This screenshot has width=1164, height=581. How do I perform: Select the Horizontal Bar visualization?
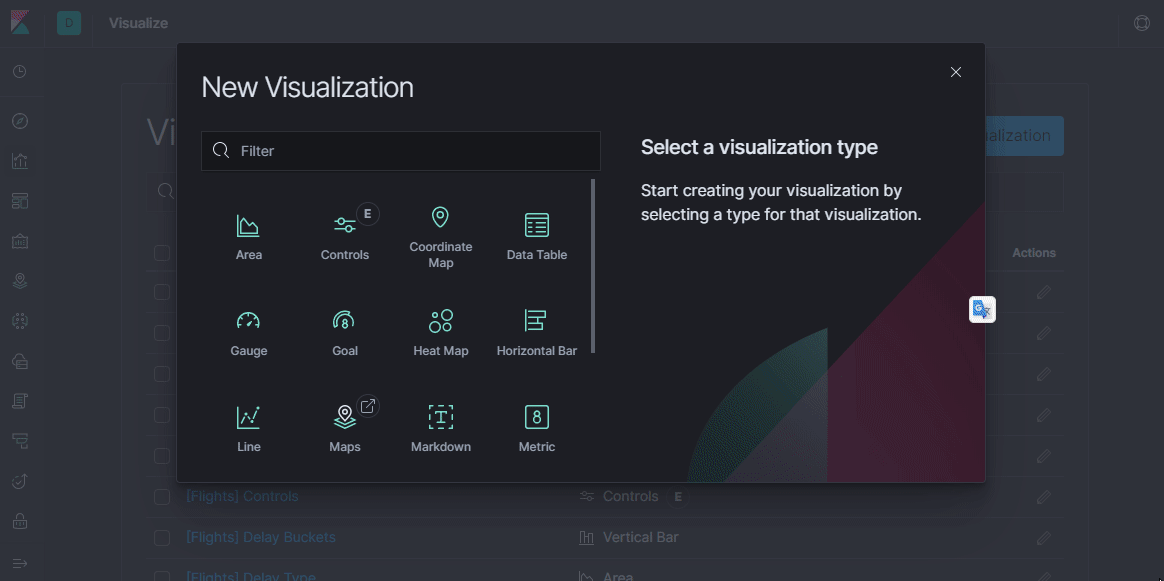pyautogui.click(x=537, y=333)
